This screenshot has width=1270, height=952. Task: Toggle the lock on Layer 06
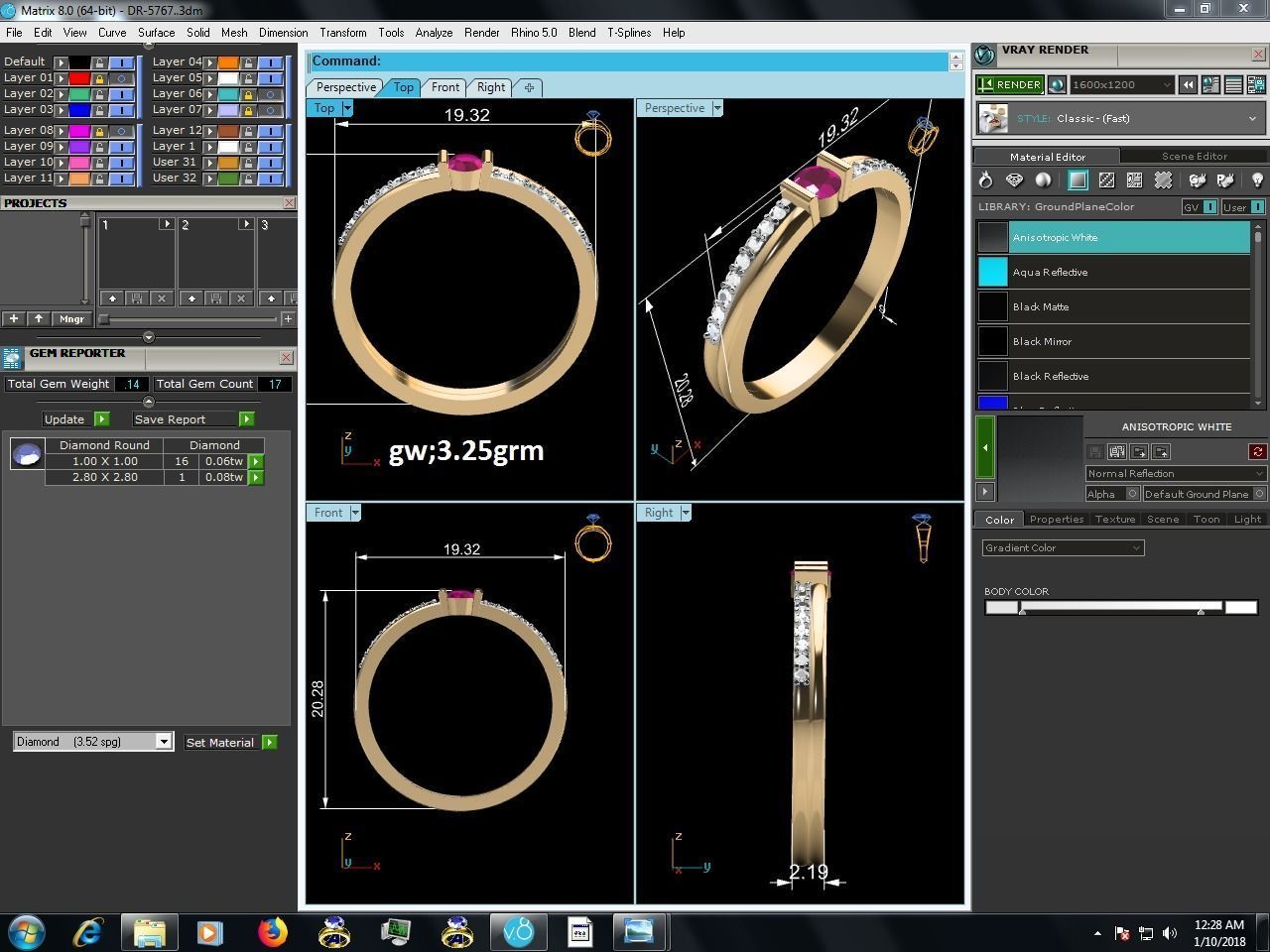248,94
